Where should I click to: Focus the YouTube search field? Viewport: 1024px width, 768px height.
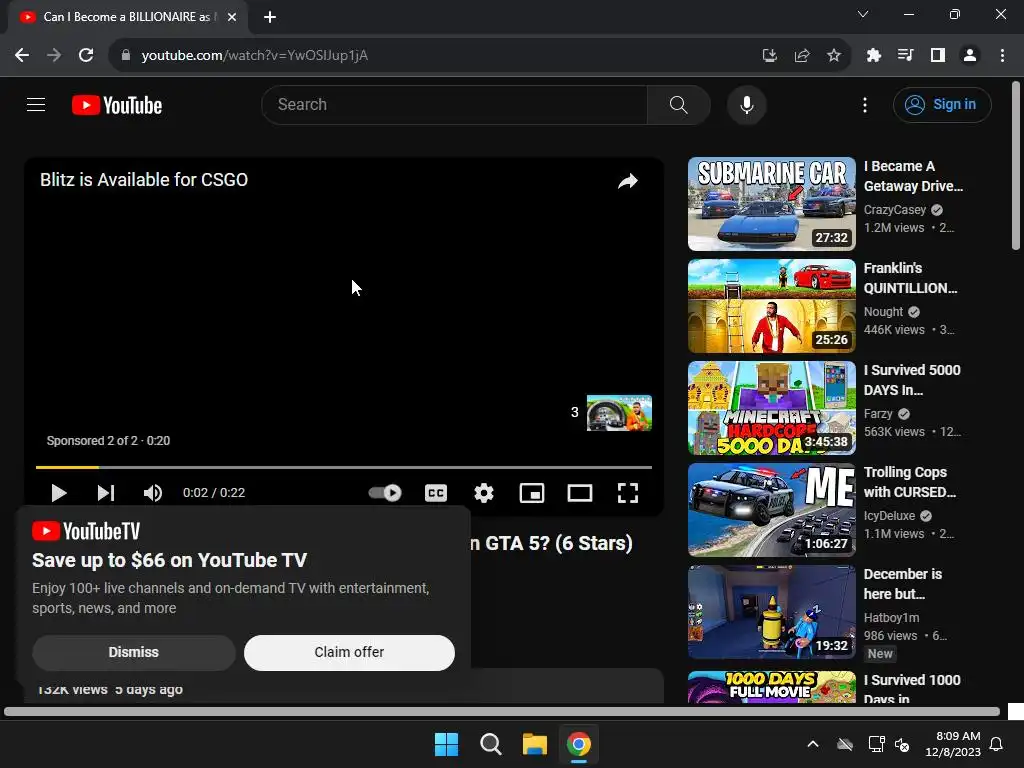[455, 104]
